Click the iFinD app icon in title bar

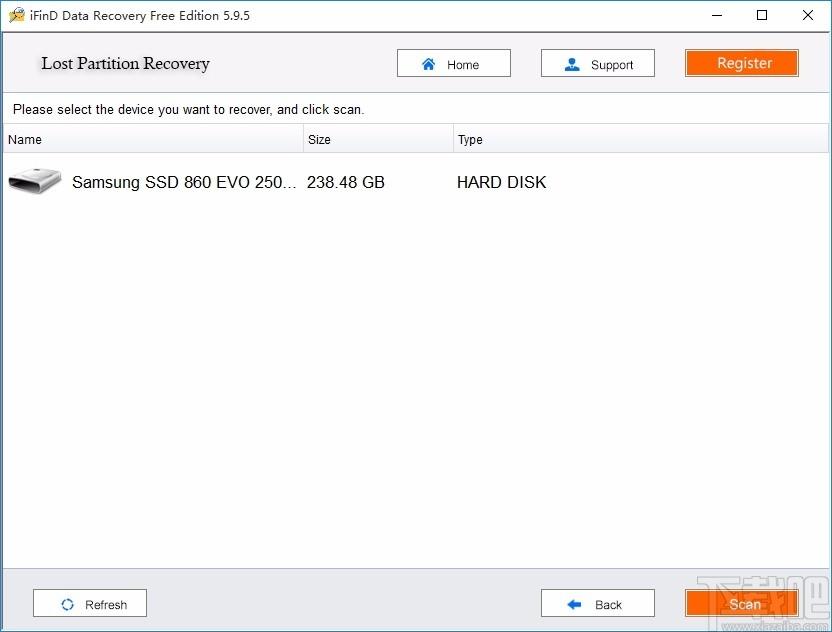point(17,15)
